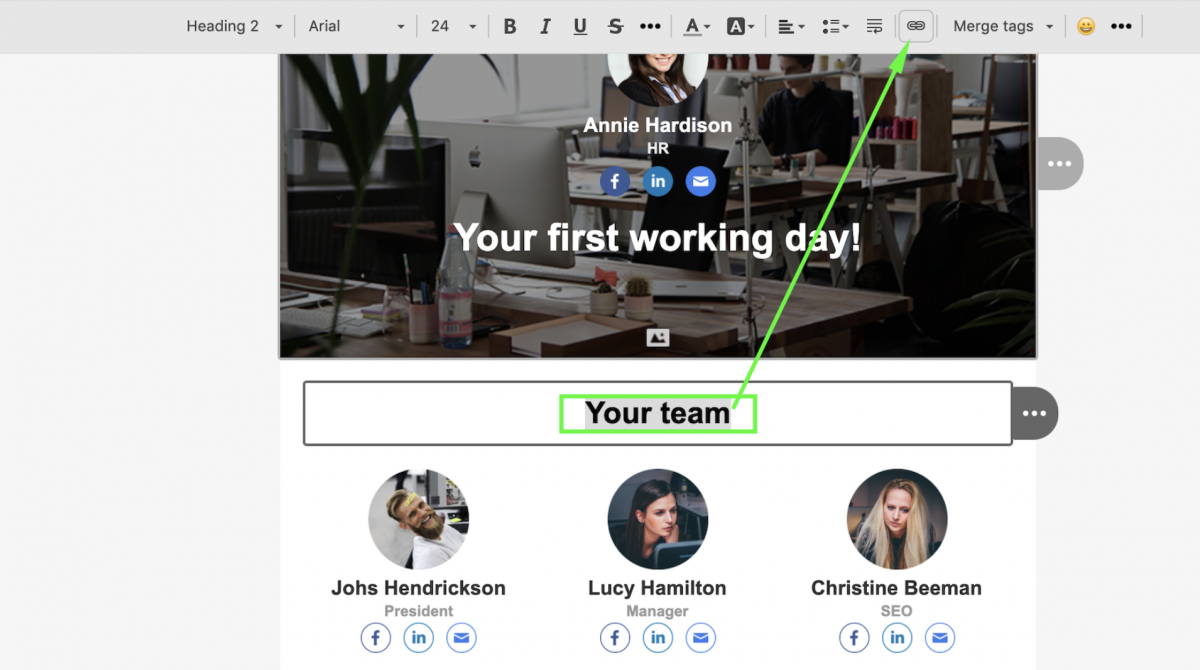The width and height of the screenshot is (1200, 670).
Task: Click Lucy Hamilton's LinkedIn icon
Action: tap(657, 637)
